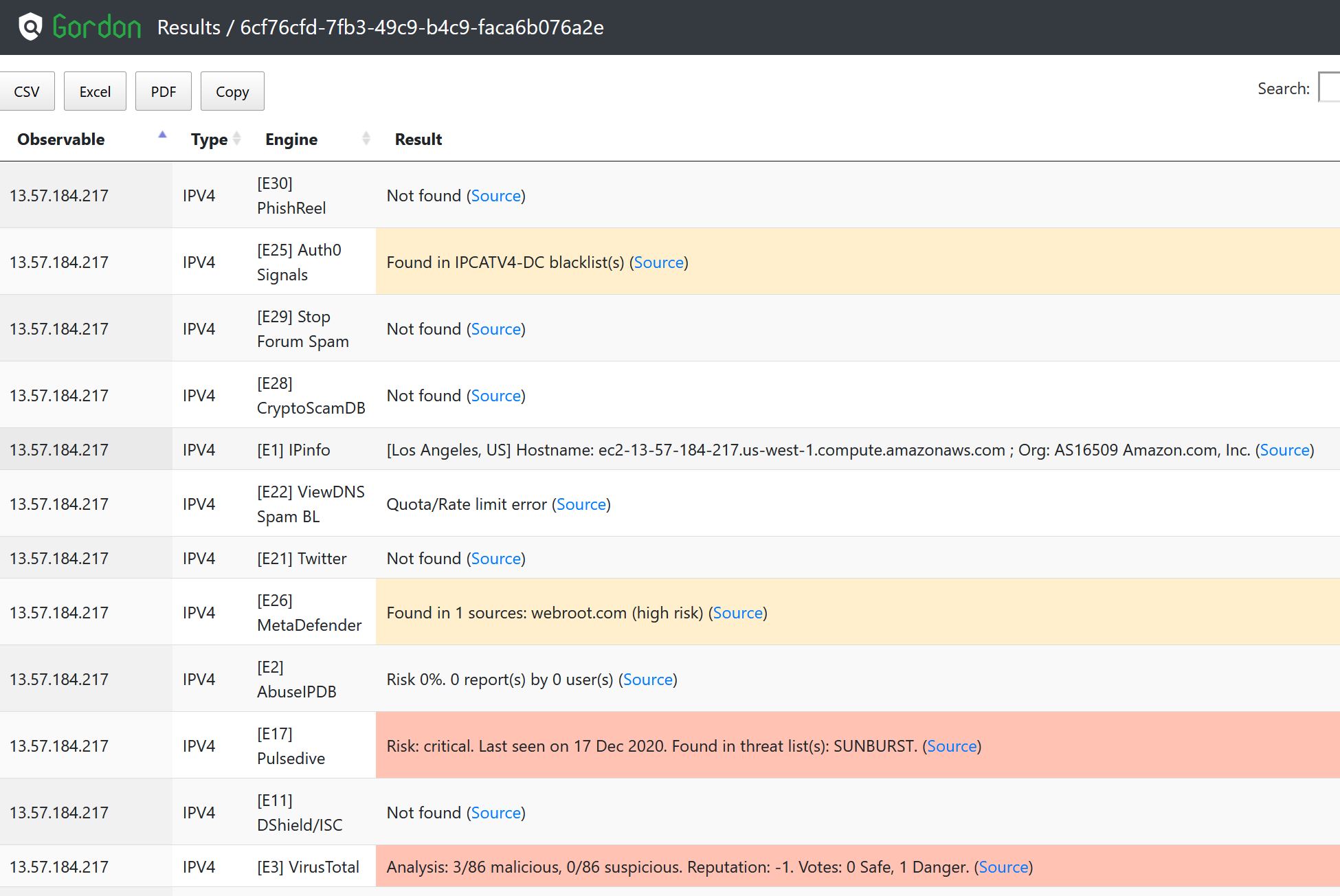Select the [E21] Twitter engine cell

click(312, 559)
